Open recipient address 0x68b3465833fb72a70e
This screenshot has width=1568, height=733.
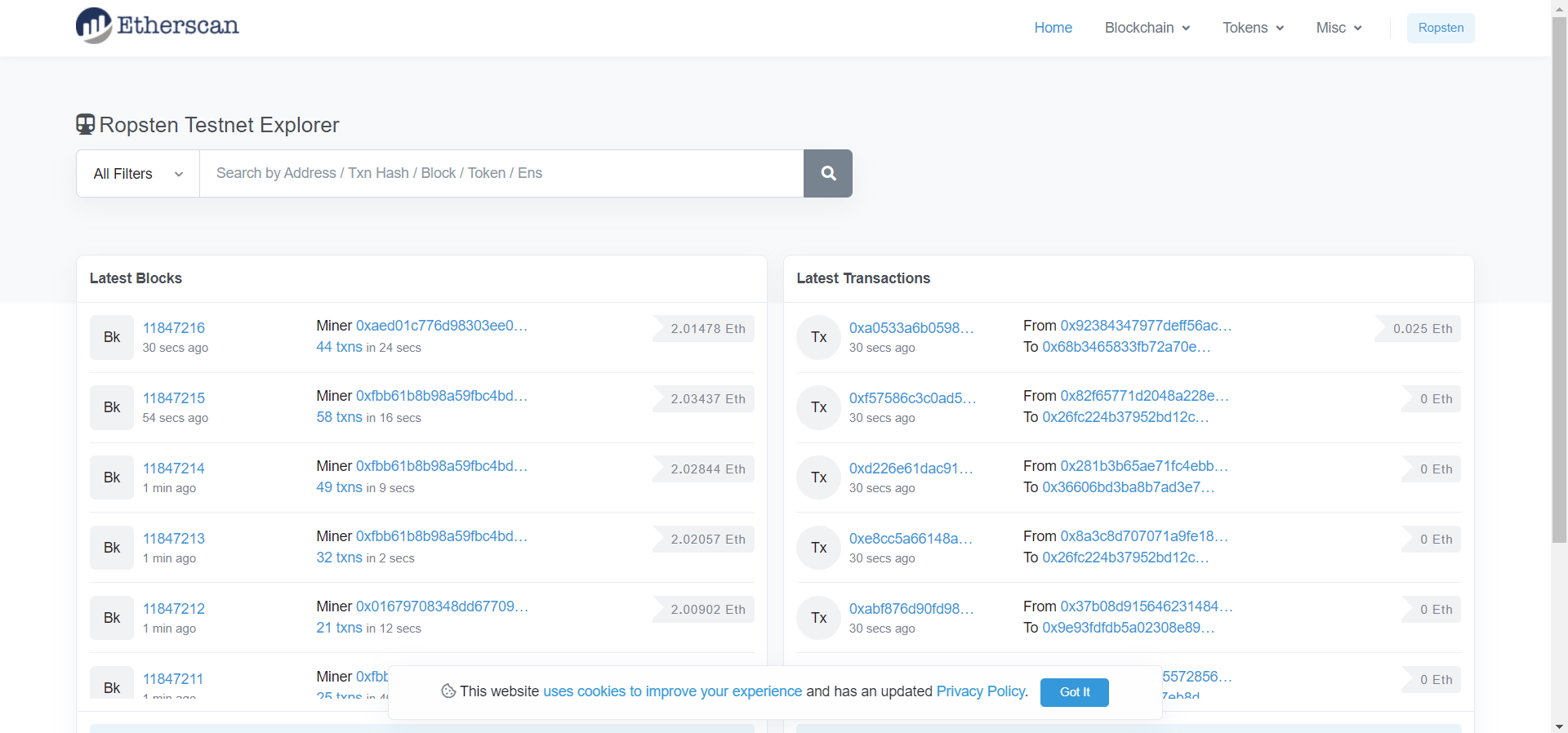[x=1126, y=347]
